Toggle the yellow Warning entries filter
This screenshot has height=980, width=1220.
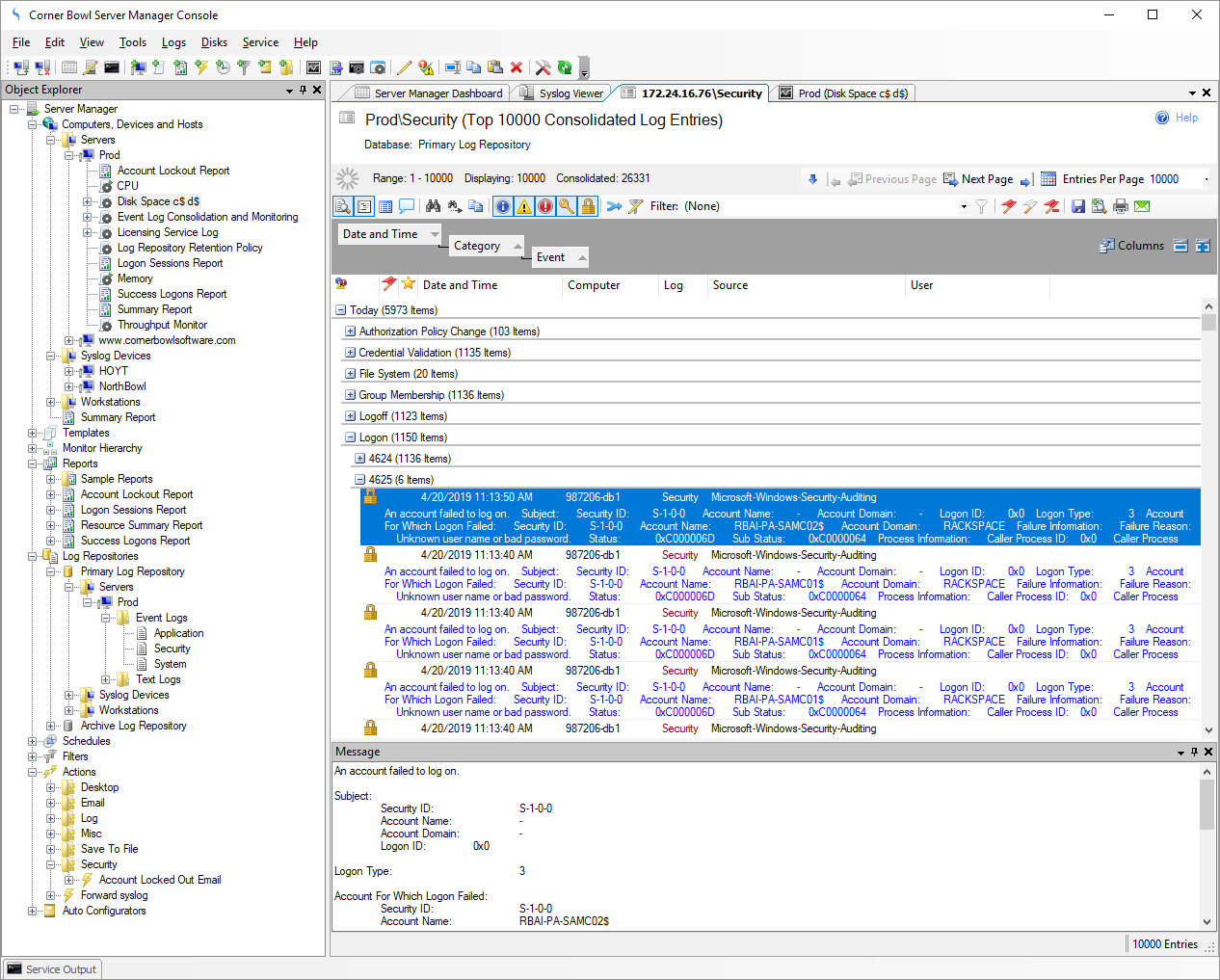524,206
